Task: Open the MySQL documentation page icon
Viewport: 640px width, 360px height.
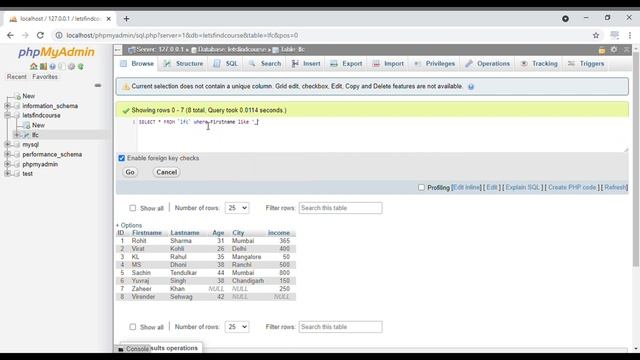Action: pos(62,66)
